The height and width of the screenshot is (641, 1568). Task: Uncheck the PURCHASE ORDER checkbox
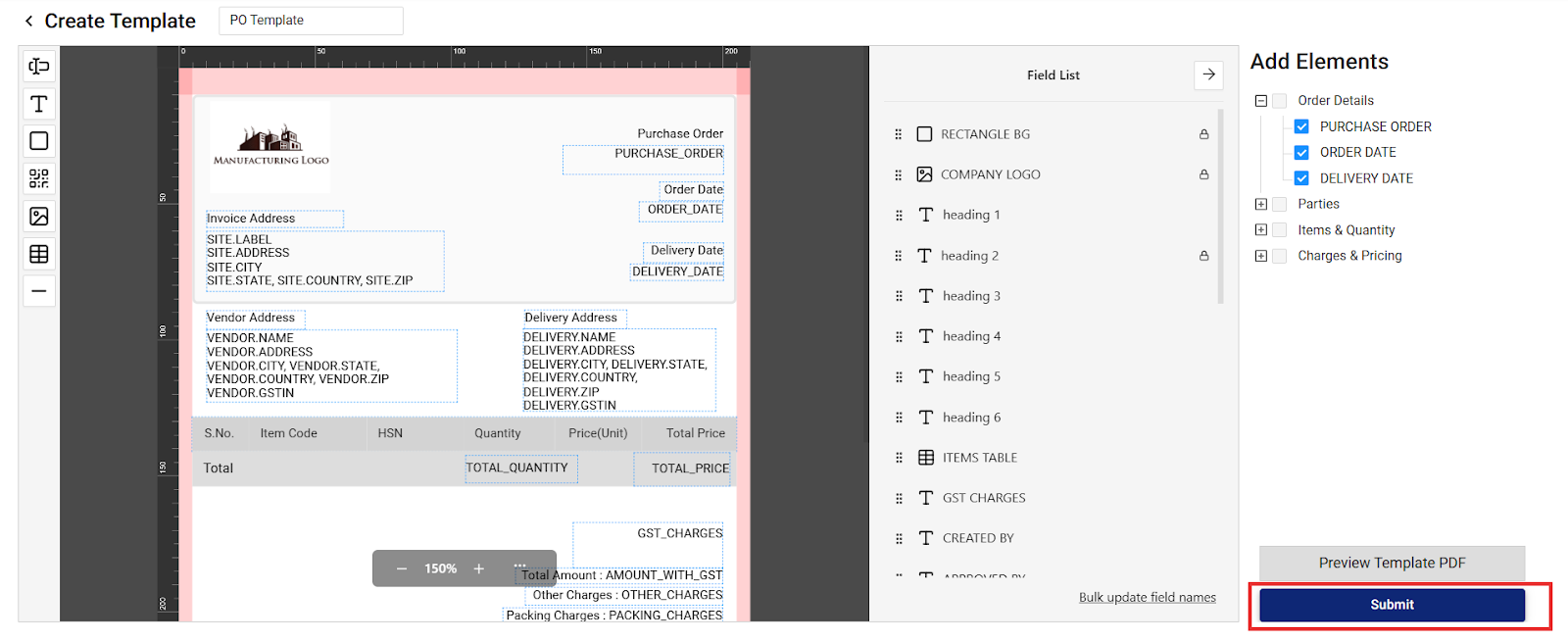coord(1301,126)
